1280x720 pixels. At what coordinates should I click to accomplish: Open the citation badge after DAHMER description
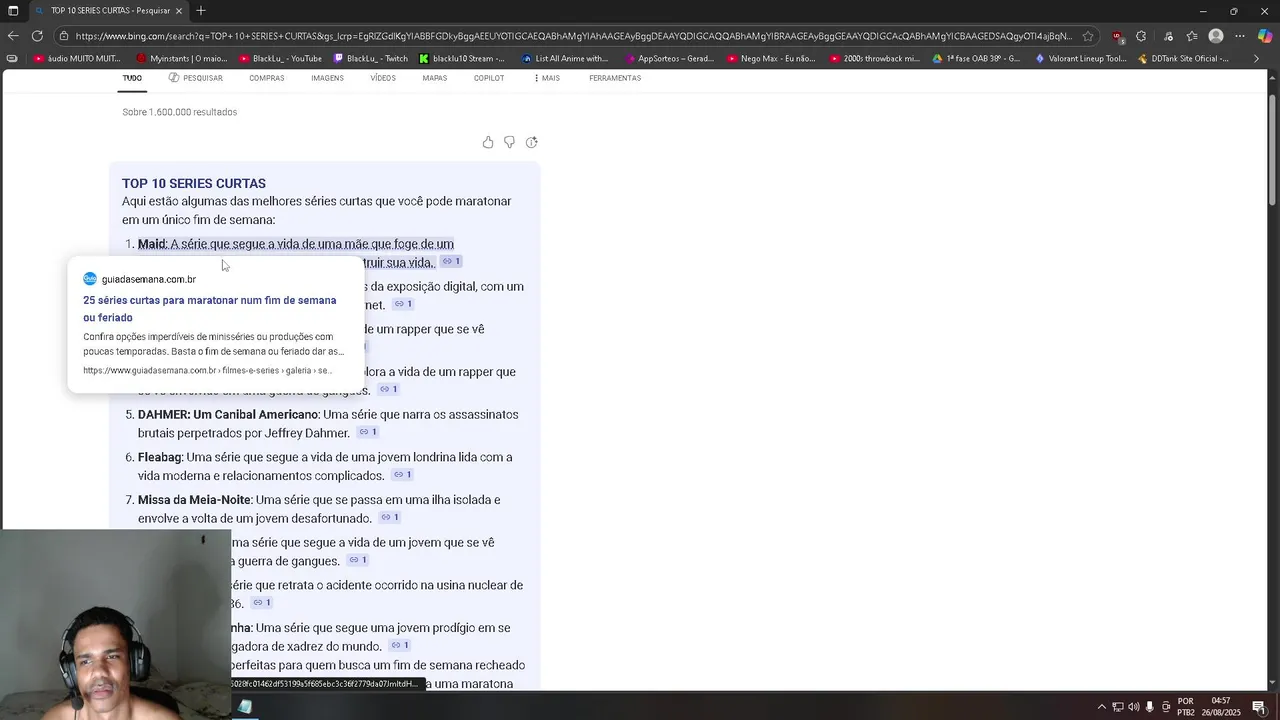(x=368, y=432)
